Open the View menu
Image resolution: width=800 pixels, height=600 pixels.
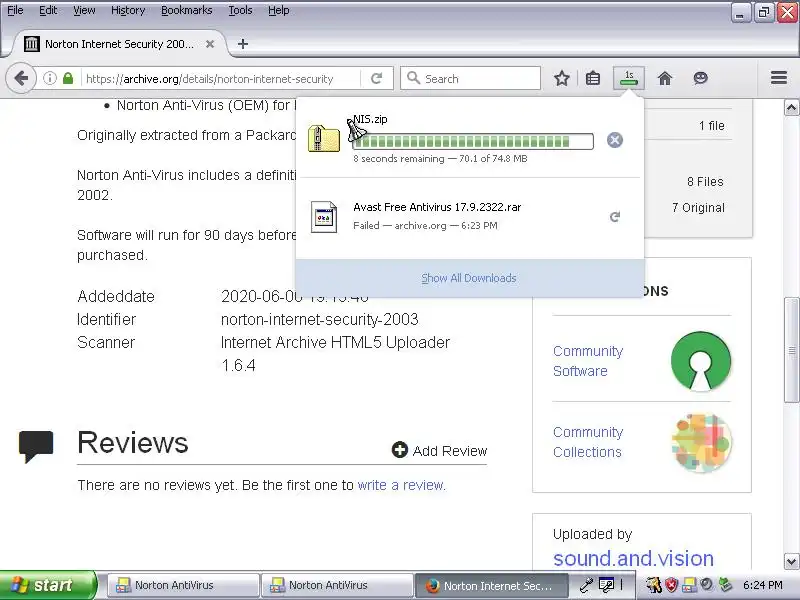coord(84,10)
